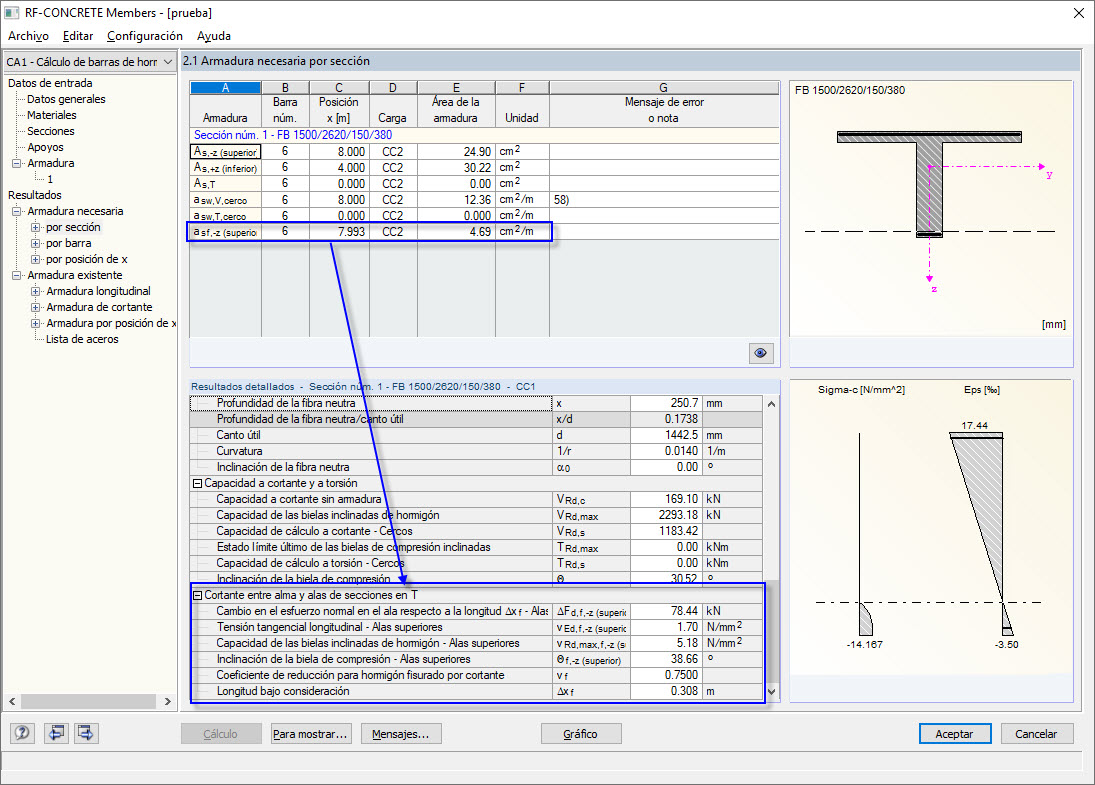Viewport: 1095px width, 785px height.
Task: Select 'Tensión tangencial longitudinal - Alas superiores' row
Action: coord(476,627)
